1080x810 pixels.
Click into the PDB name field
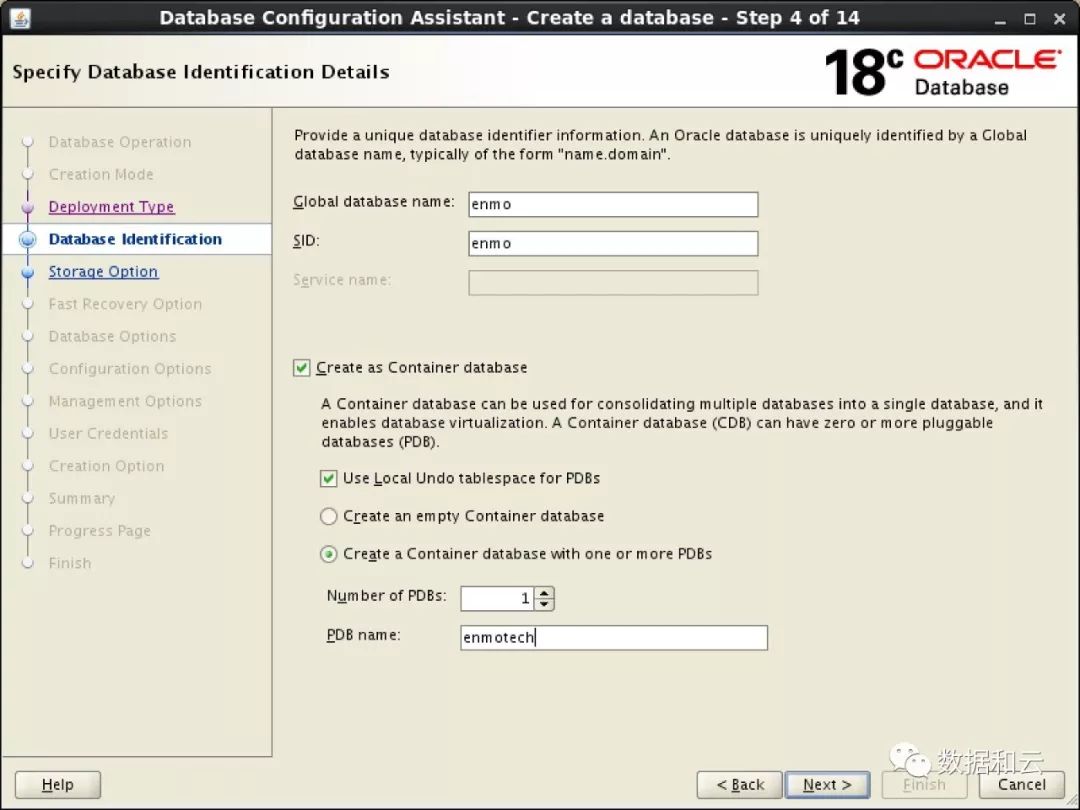(x=613, y=638)
